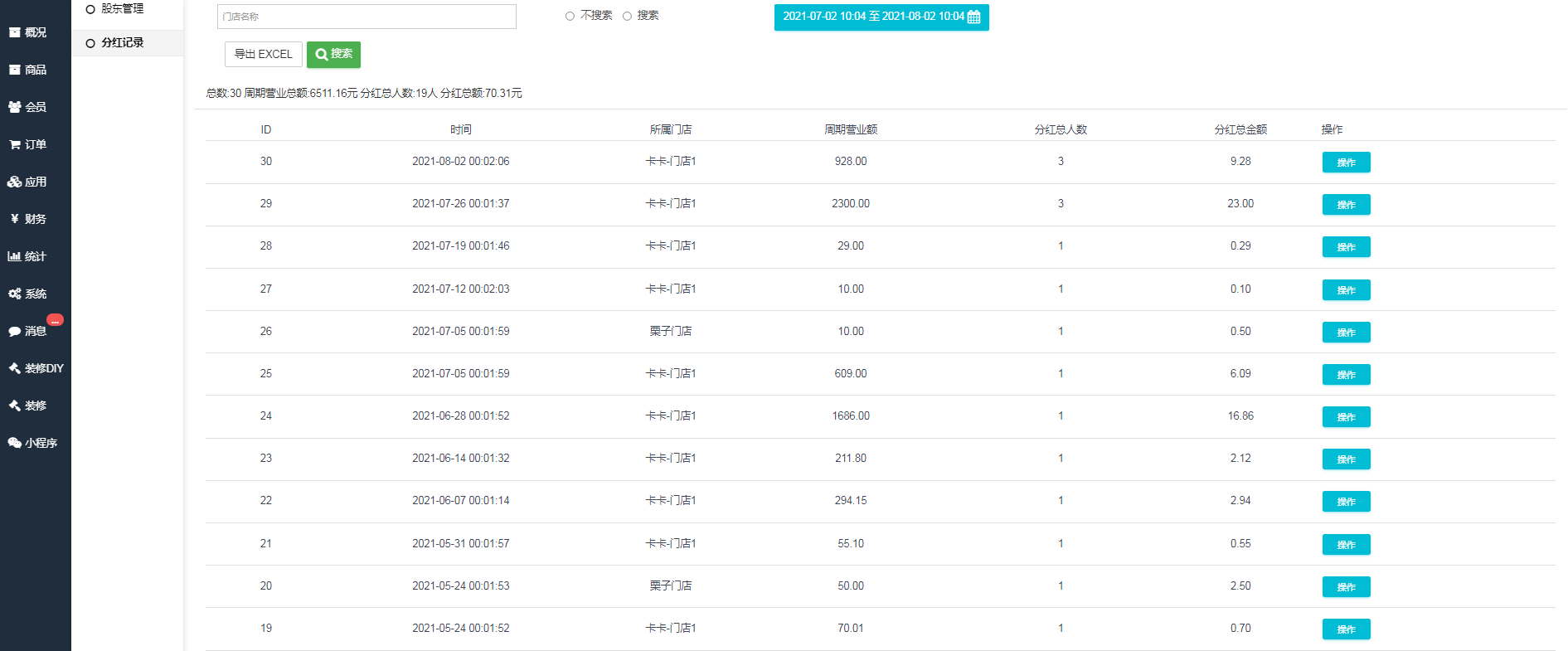Select the 不搜索 radio button

[x=570, y=16]
